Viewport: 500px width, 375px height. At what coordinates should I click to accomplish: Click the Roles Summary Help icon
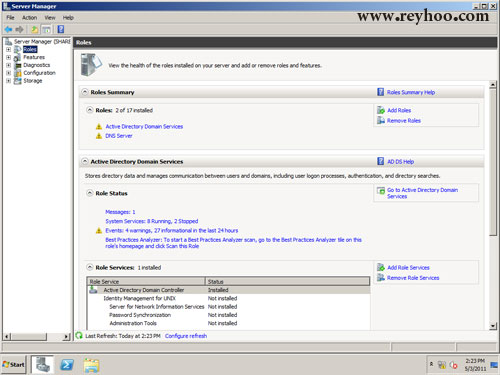380,92
